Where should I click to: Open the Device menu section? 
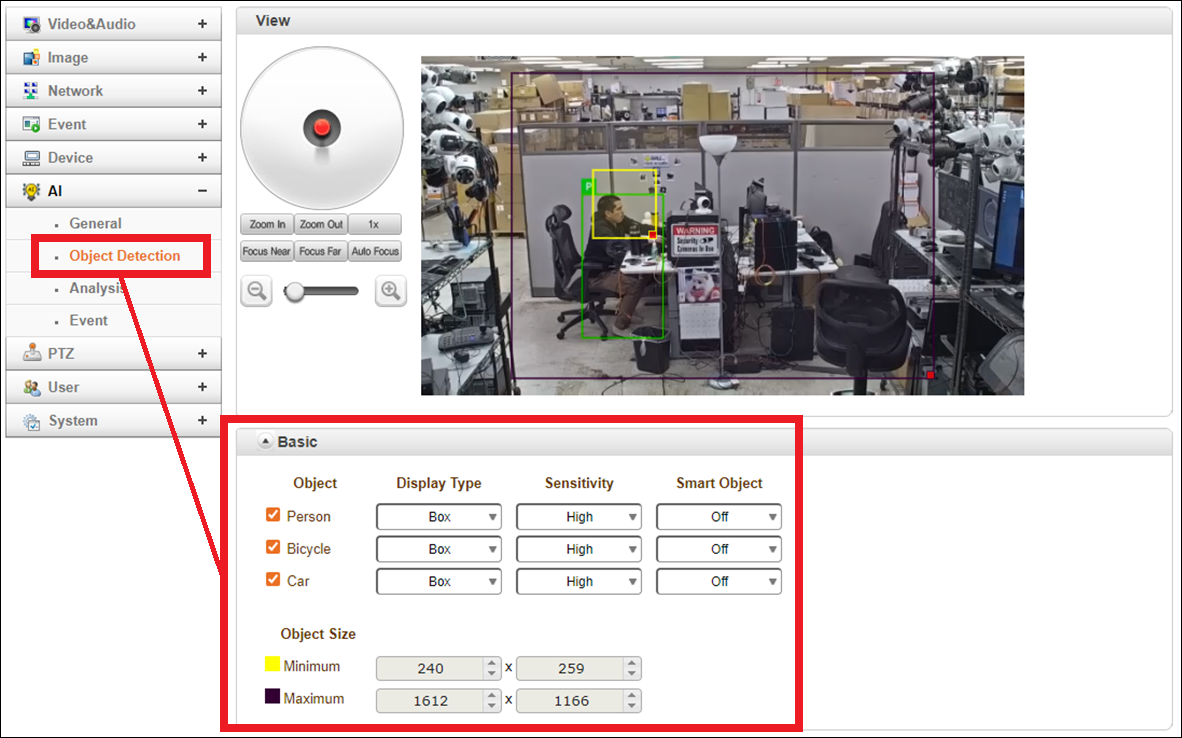114,158
